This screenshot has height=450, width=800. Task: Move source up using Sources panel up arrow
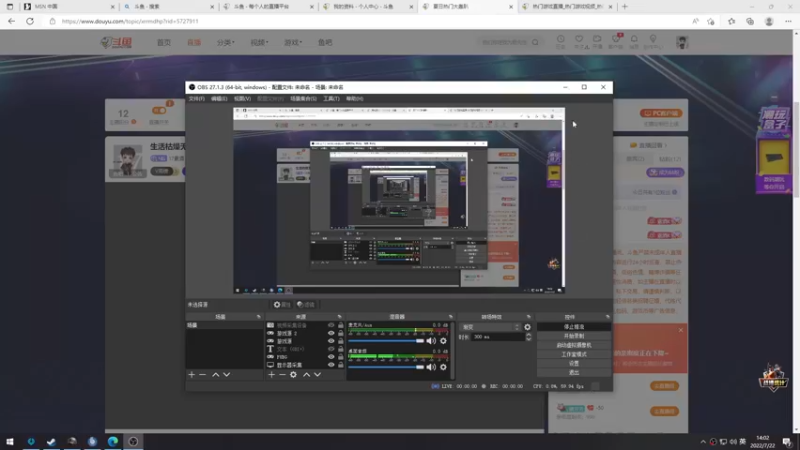(307, 374)
